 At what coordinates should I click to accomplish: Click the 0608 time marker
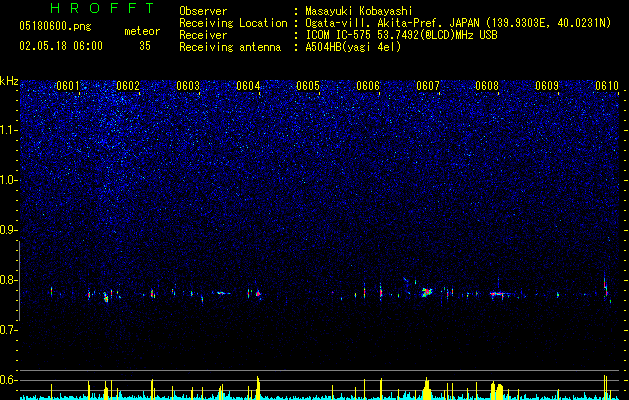(487, 86)
